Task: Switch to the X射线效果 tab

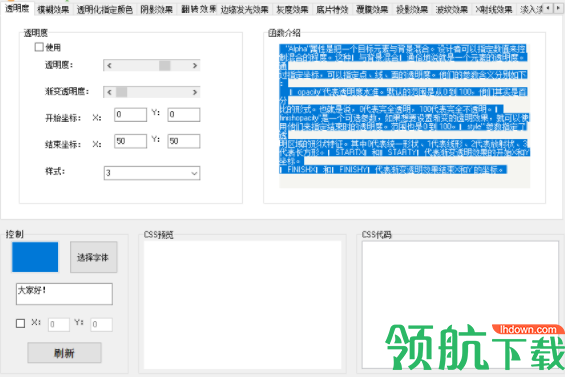Action: click(x=493, y=9)
